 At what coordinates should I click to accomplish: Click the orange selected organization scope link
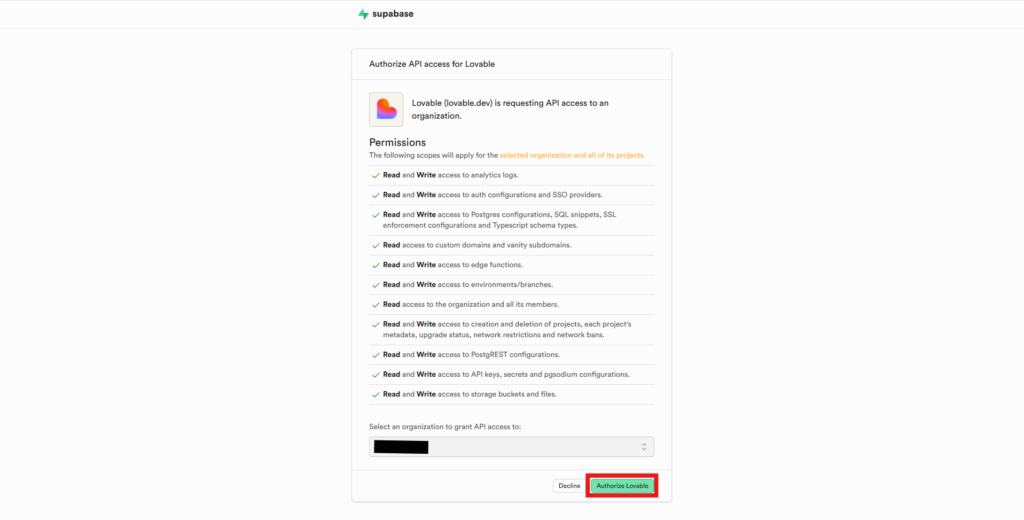pyautogui.click(x=572, y=155)
